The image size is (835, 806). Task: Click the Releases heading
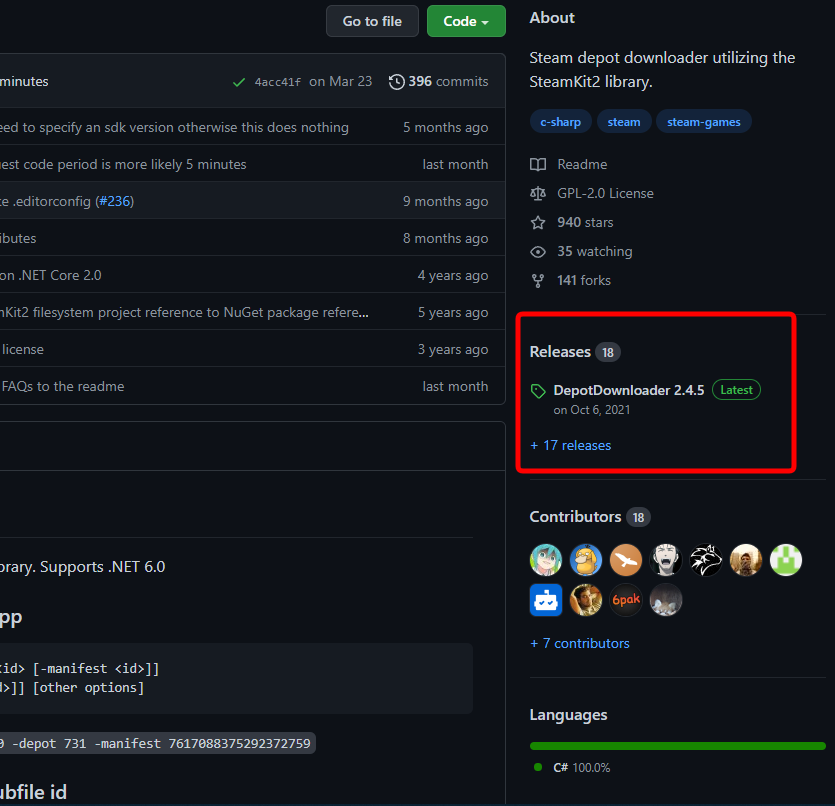pyautogui.click(x=560, y=352)
